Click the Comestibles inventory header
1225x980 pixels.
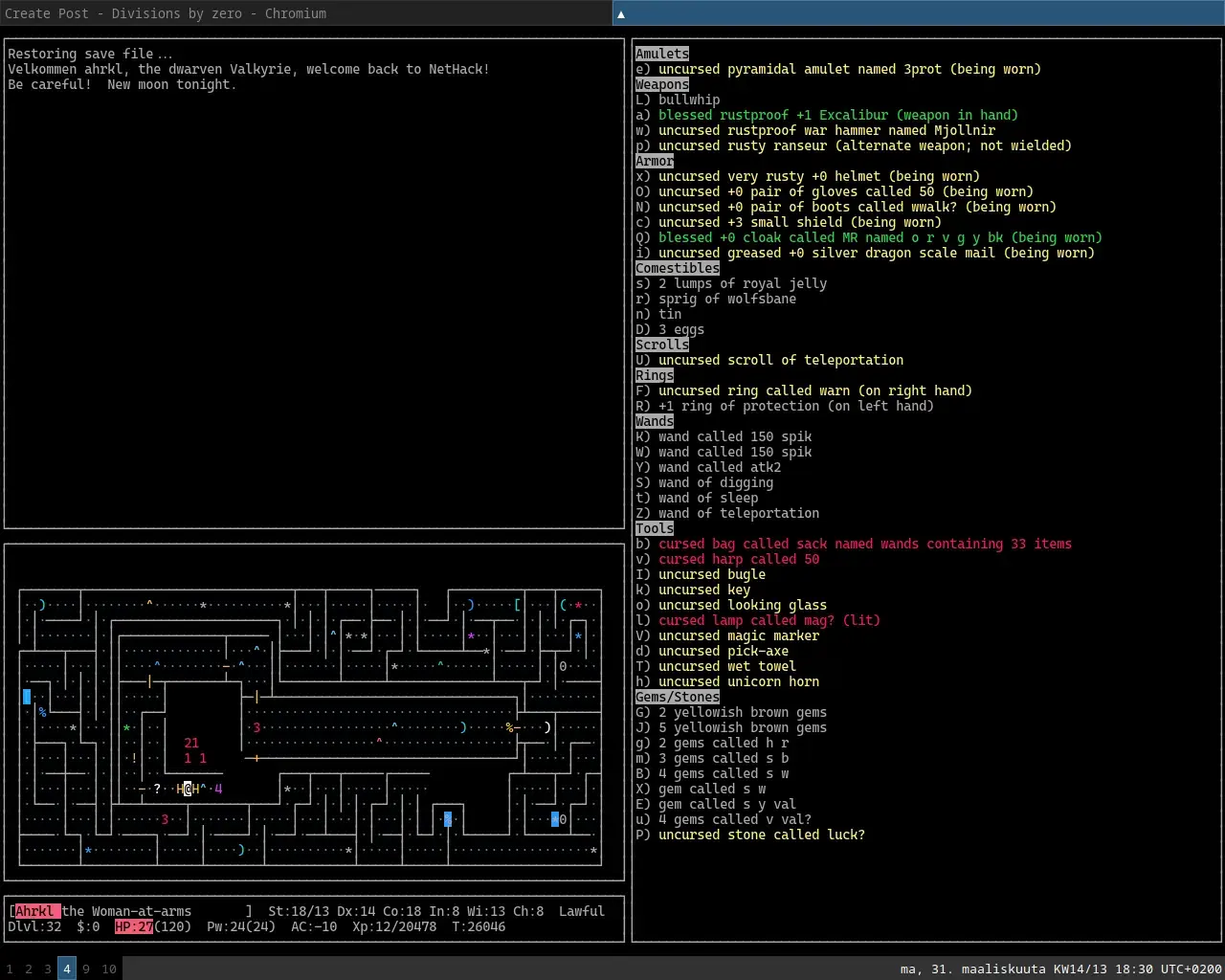coord(678,268)
